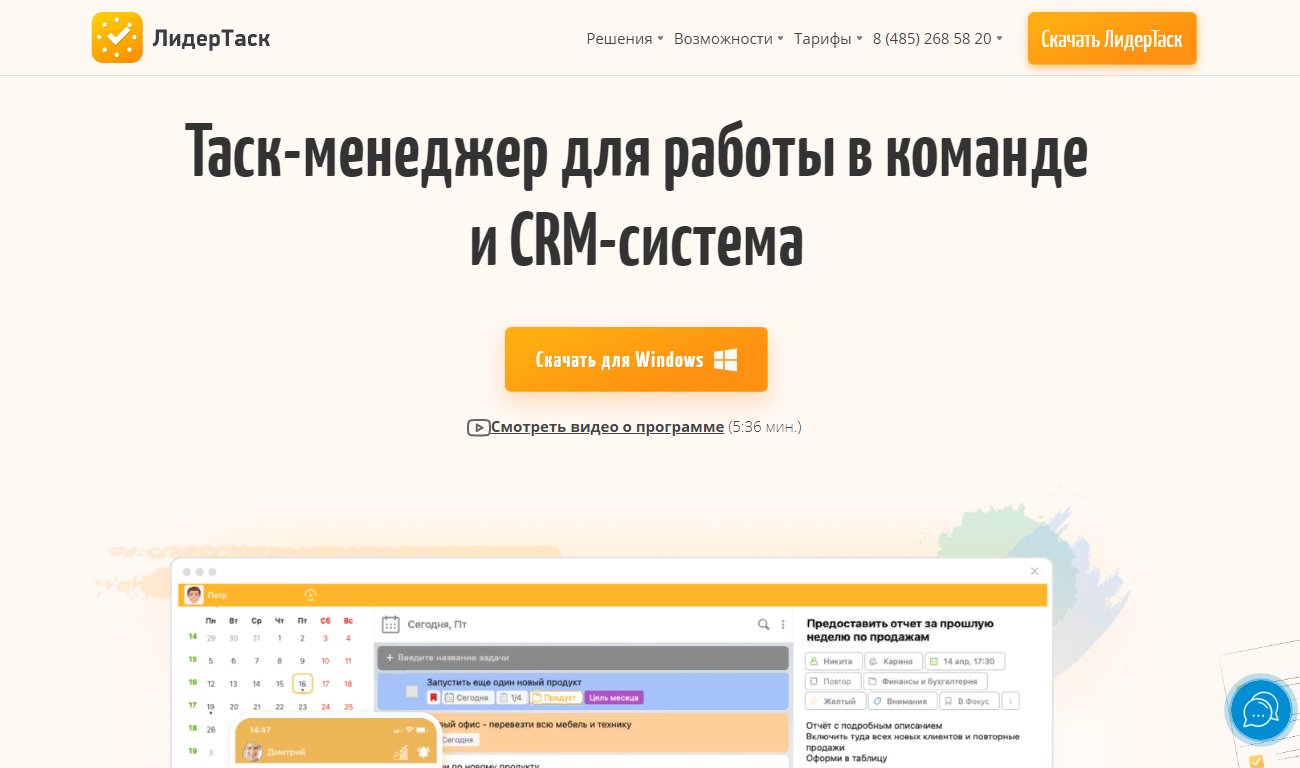The height and width of the screenshot is (768, 1300).
Task: Click the ЛидерТаск logo icon
Action: point(117,38)
